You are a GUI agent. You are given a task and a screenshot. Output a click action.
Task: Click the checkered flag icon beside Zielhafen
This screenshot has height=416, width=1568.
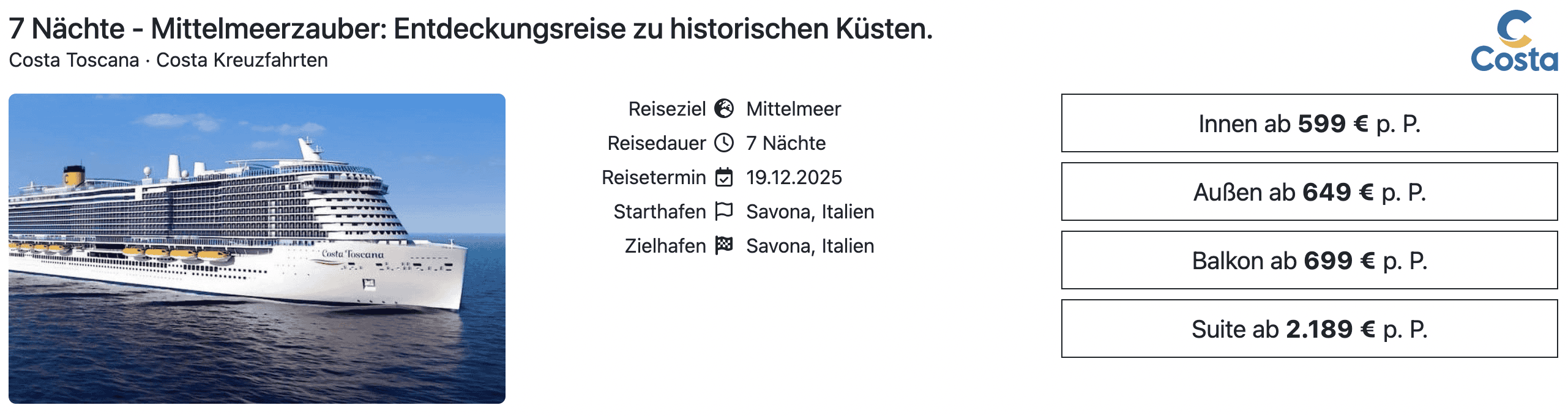[x=724, y=246]
